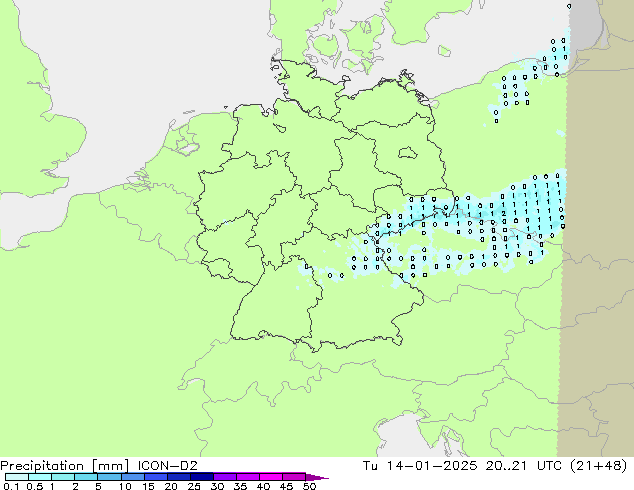The width and height of the screenshot is (634, 490).
Task: Click the arrow tip past 50 on legend
Action: (x=317, y=477)
